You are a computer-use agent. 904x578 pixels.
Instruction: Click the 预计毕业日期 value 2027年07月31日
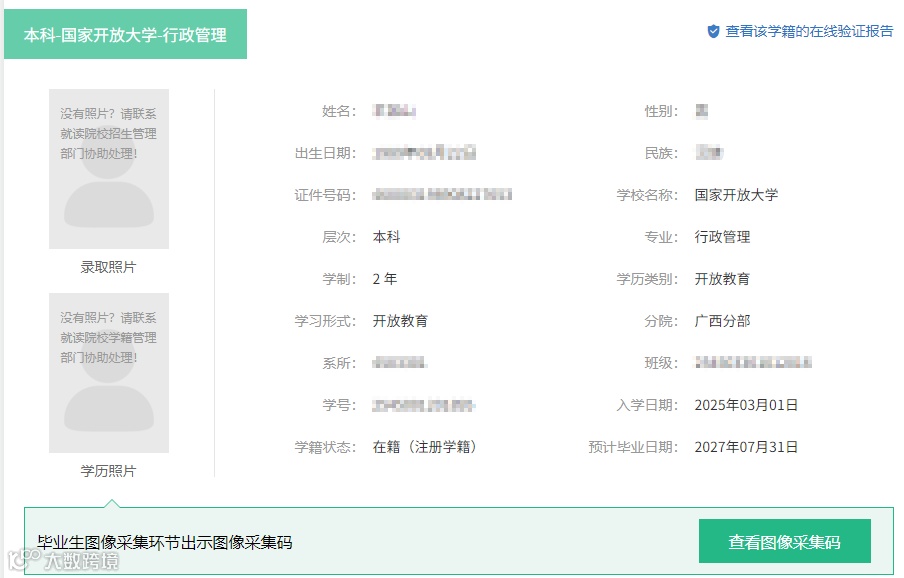point(745,447)
